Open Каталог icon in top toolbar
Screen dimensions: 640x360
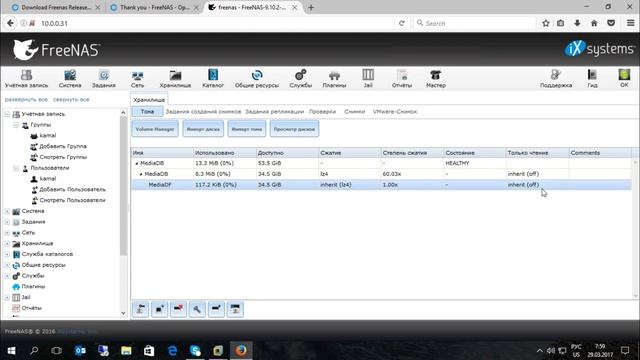pyautogui.click(x=213, y=78)
